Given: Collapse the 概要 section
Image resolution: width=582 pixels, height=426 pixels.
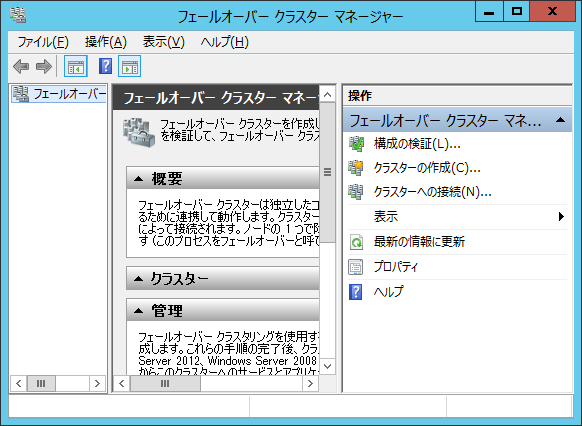Looking at the screenshot, I should [x=138, y=179].
